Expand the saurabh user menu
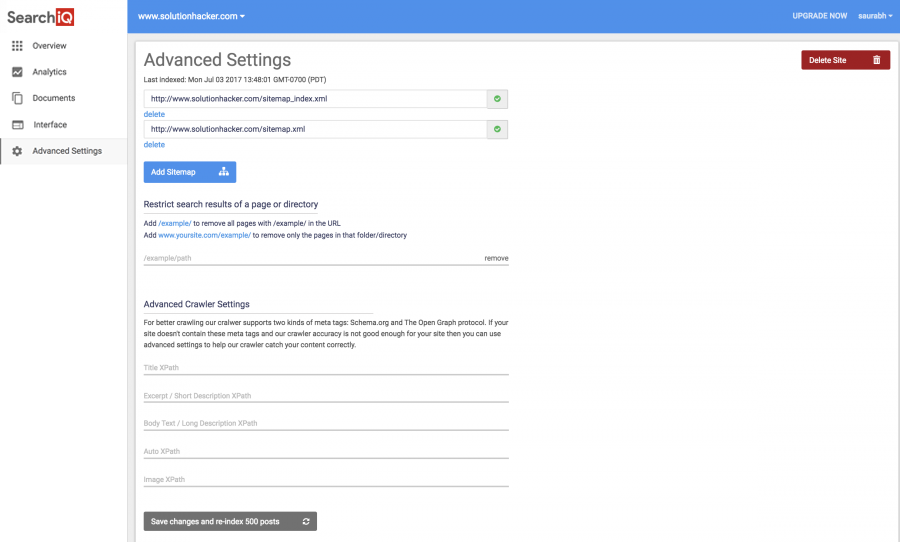This screenshot has height=542, width=900. [875, 16]
